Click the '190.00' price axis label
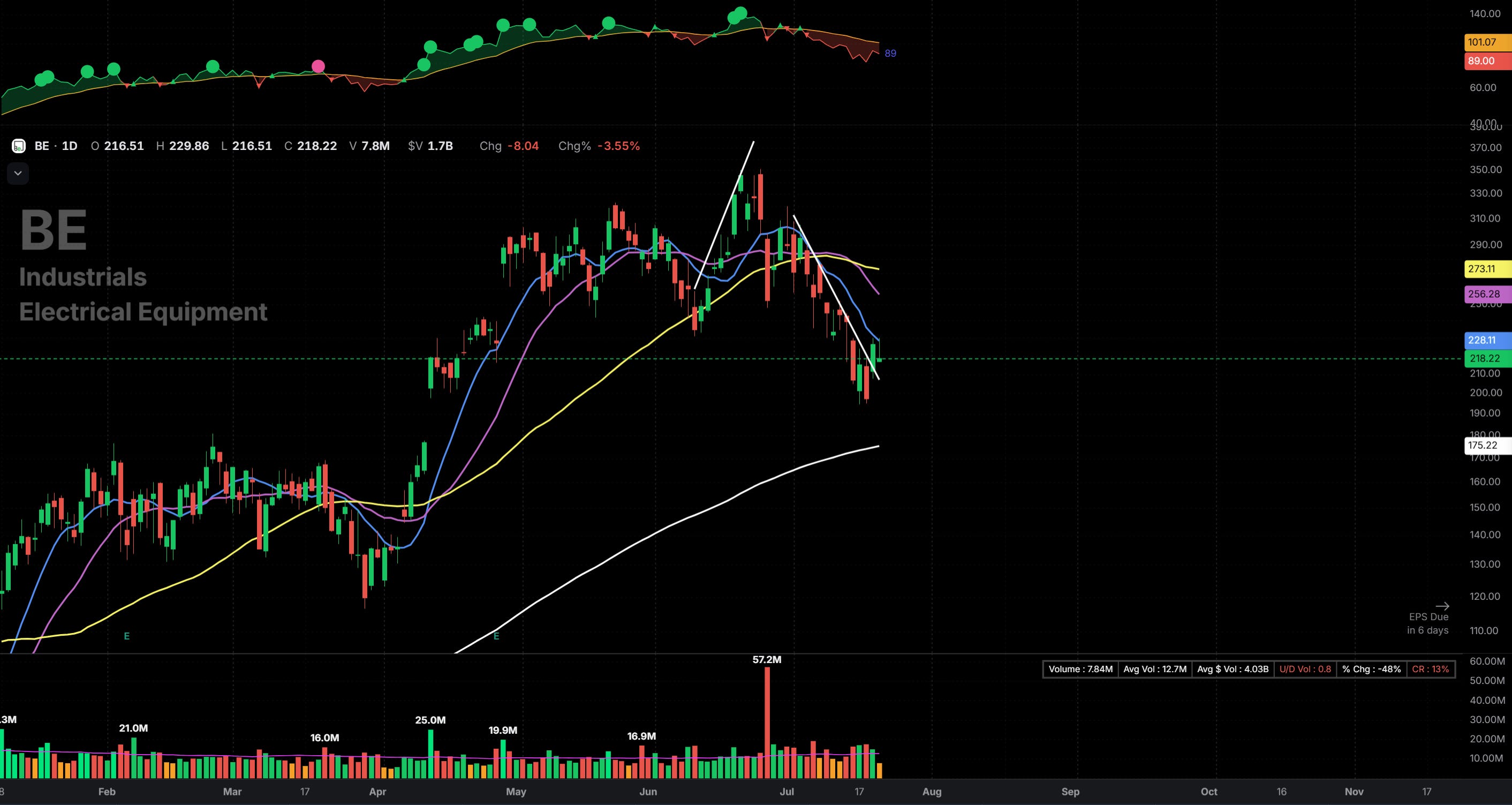The width and height of the screenshot is (1512, 805). [1486, 413]
